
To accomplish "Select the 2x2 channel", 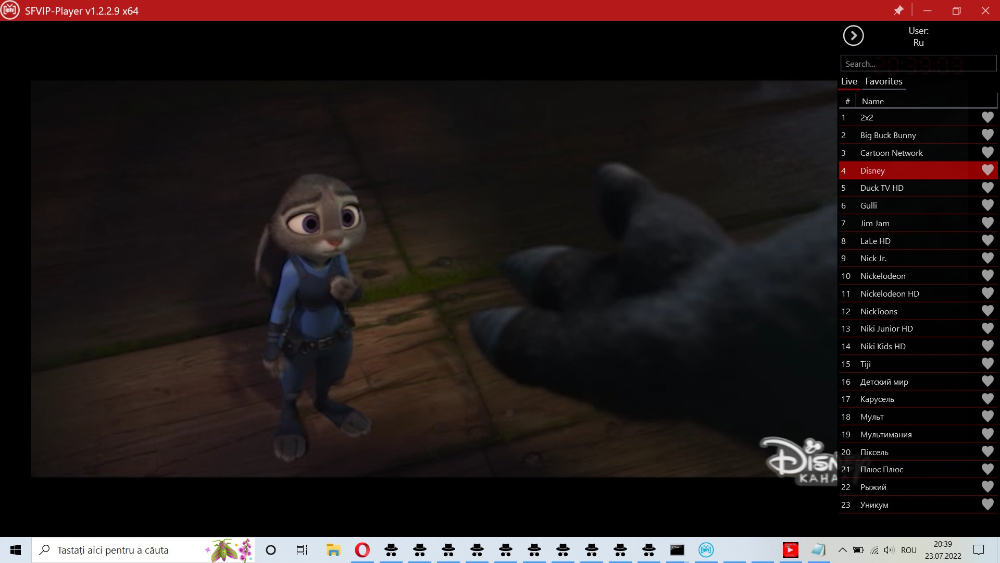I will [917, 117].
